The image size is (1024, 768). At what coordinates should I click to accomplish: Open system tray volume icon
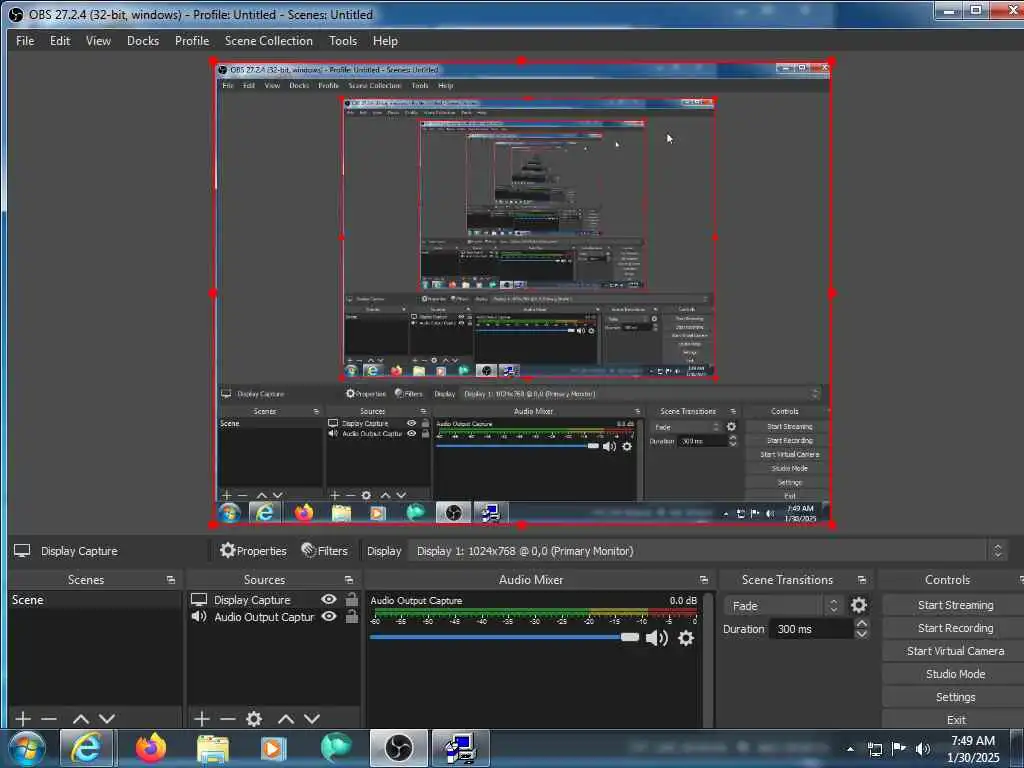pyautogui.click(x=923, y=749)
